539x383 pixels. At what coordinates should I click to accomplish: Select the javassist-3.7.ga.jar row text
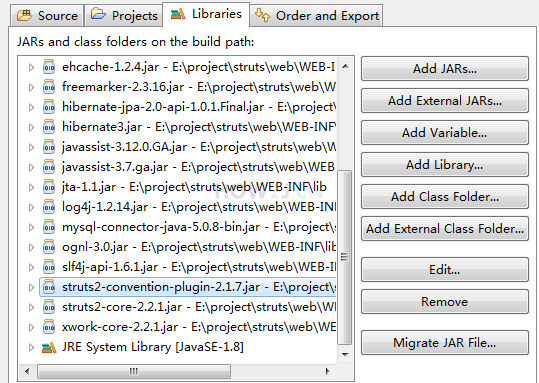(198, 167)
